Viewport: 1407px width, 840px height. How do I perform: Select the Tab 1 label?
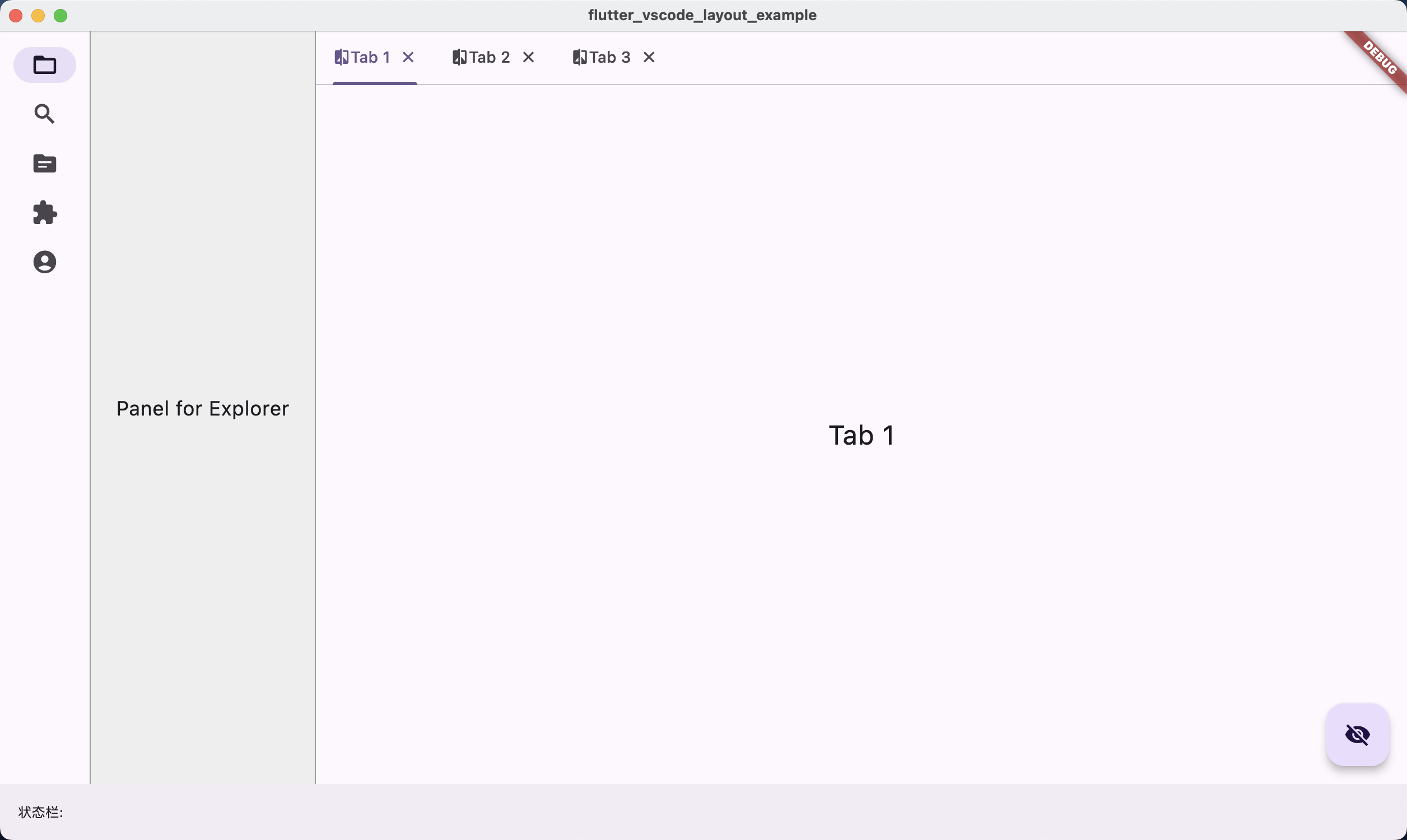pos(371,57)
